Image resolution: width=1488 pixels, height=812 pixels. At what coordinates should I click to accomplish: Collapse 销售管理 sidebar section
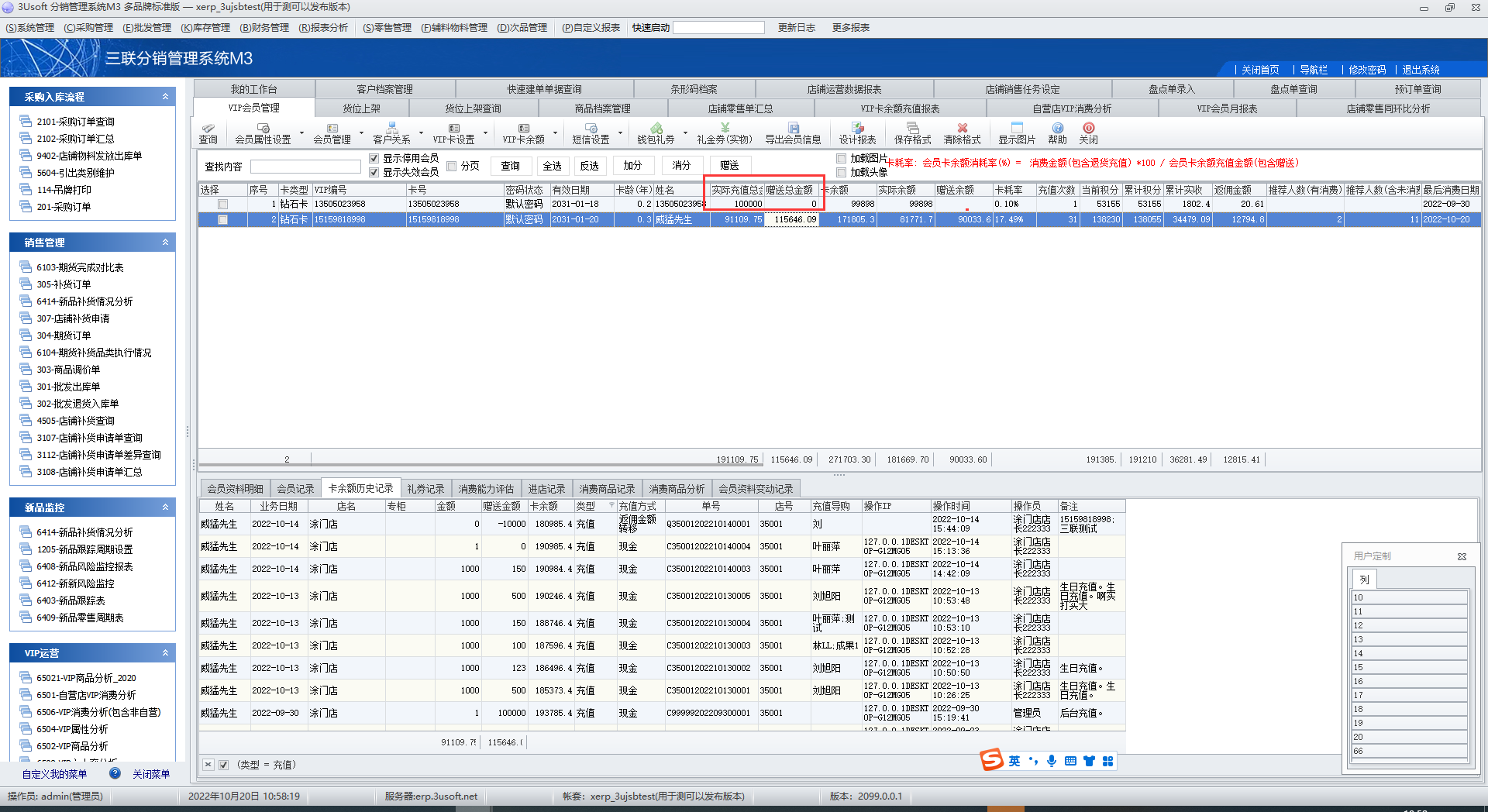point(165,243)
